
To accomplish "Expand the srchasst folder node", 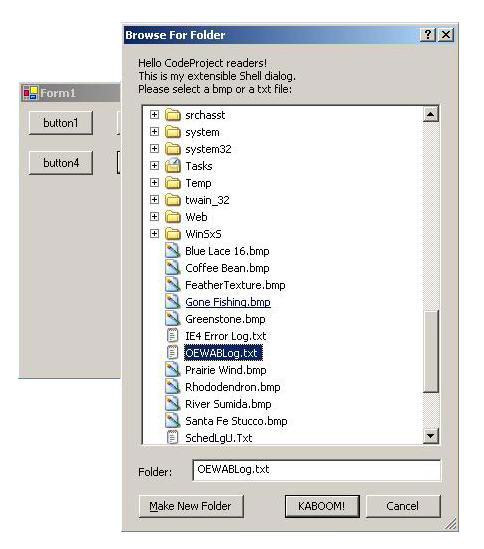I will (x=154, y=114).
